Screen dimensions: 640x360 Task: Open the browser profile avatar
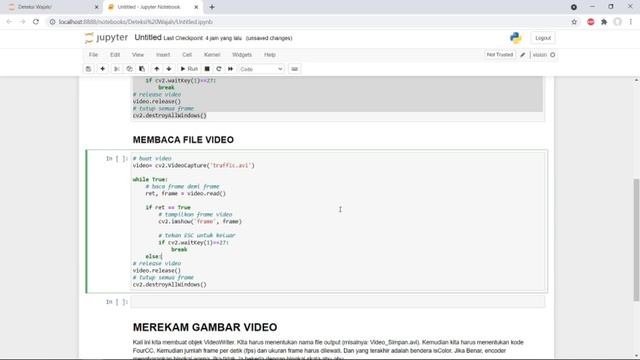tap(618, 22)
